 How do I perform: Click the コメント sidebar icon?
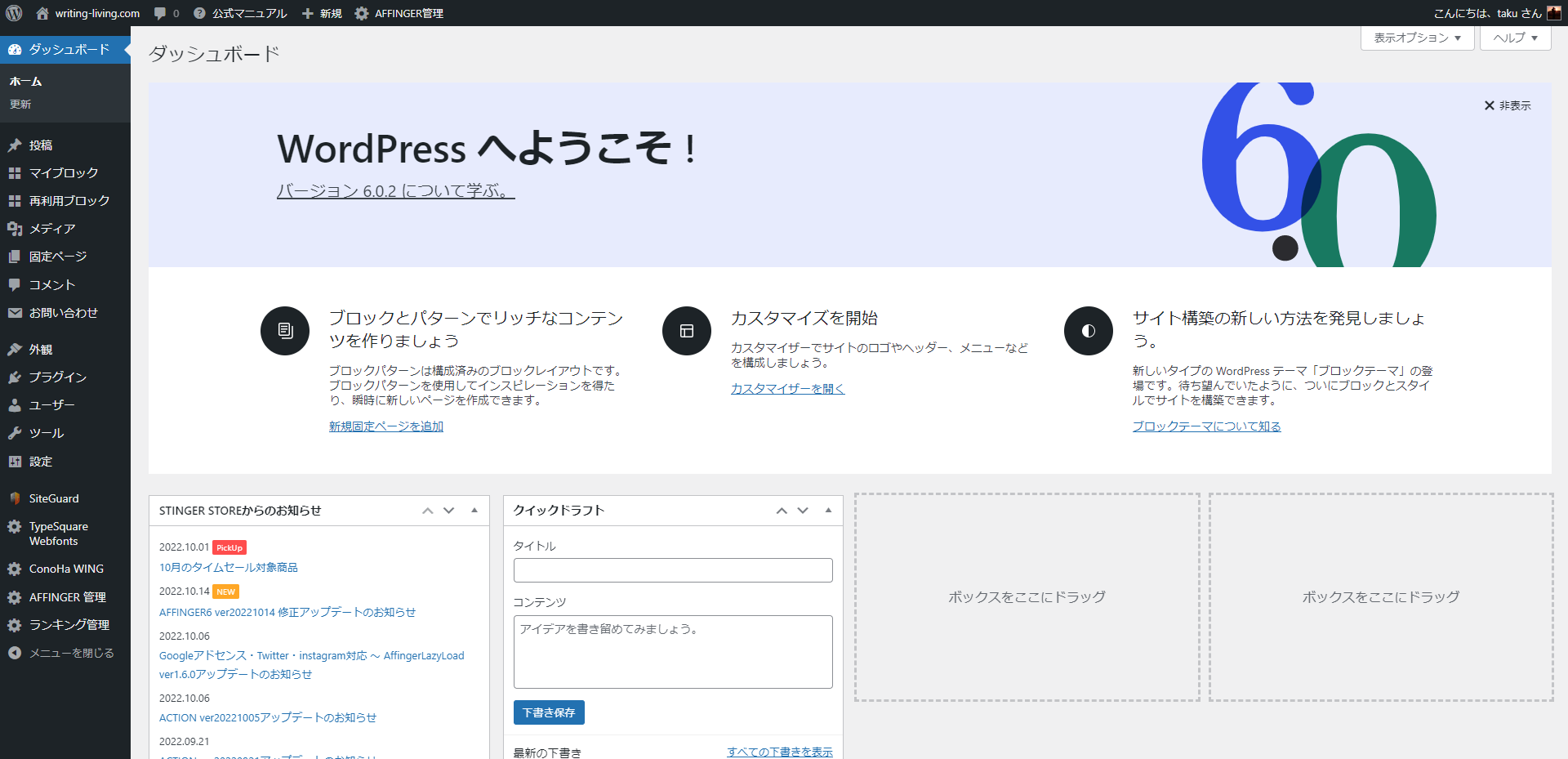pyautogui.click(x=15, y=284)
